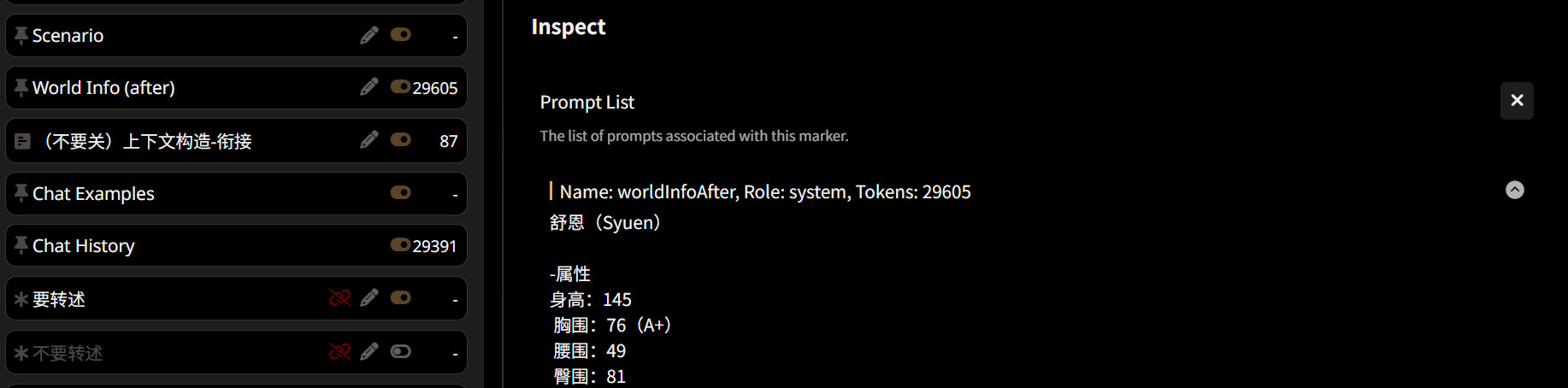The image size is (1568, 388).
Task: Toggle the Scenario prompt off
Action: tap(401, 35)
